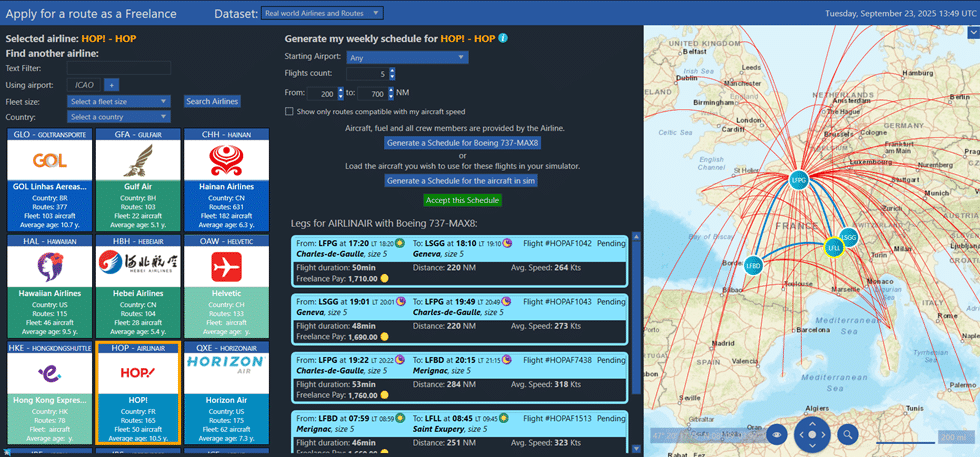The width and height of the screenshot is (980, 457).
Task: Click the info icon beside the schedule heading
Action: (x=503, y=38)
